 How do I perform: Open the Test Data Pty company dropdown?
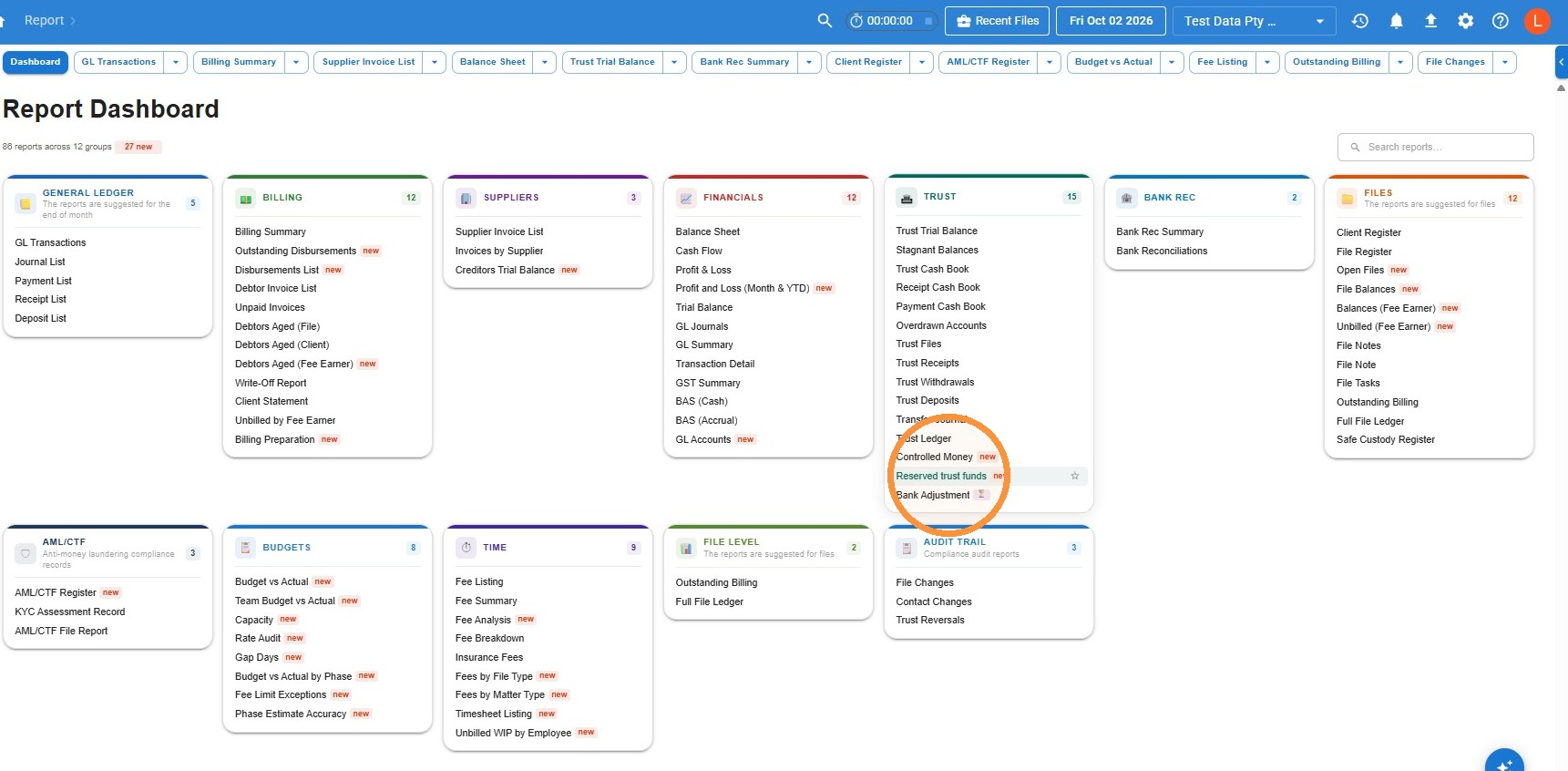(1254, 21)
